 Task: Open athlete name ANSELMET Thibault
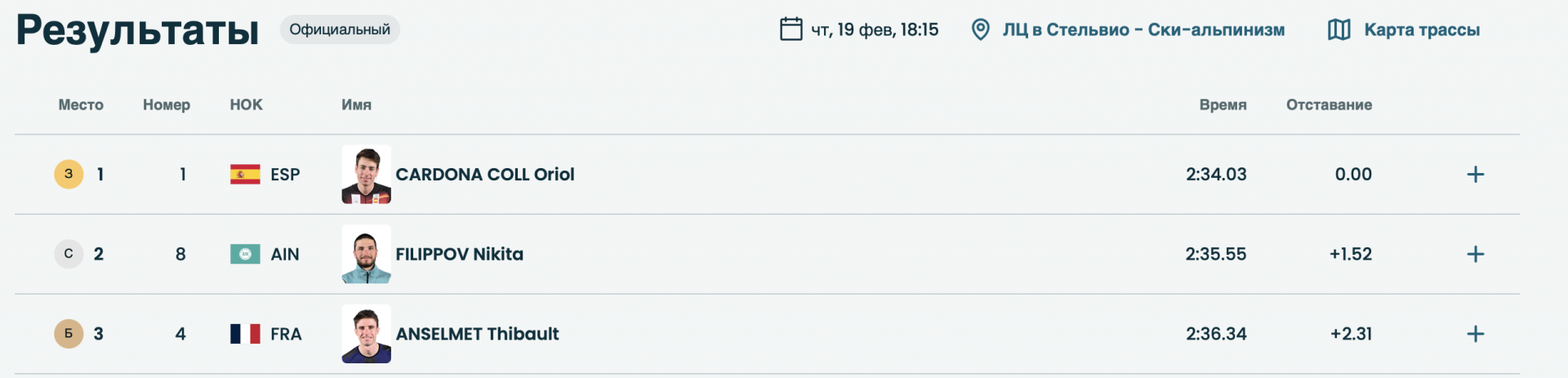click(477, 334)
